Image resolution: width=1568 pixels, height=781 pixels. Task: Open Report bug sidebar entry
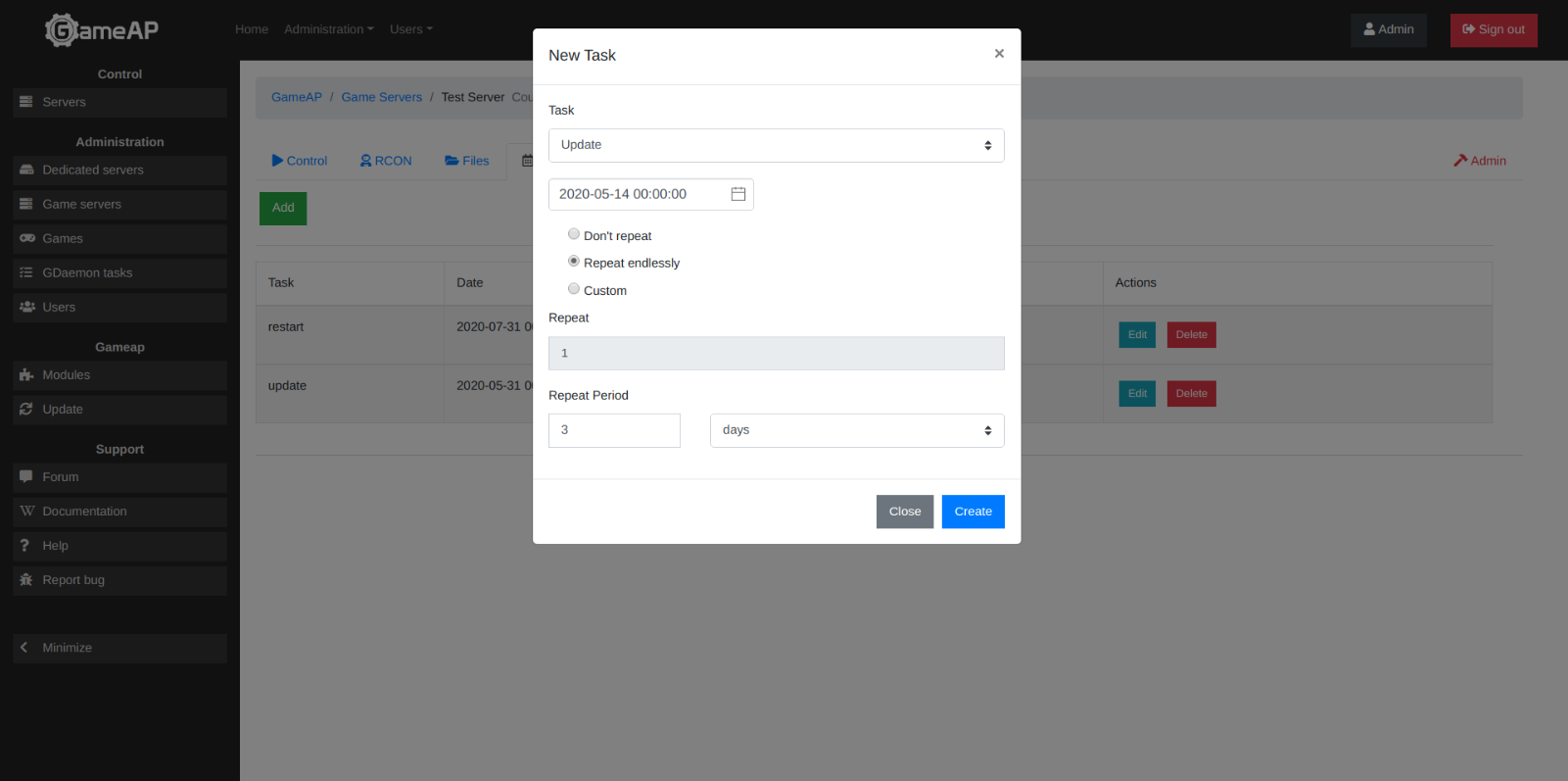coord(119,580)
